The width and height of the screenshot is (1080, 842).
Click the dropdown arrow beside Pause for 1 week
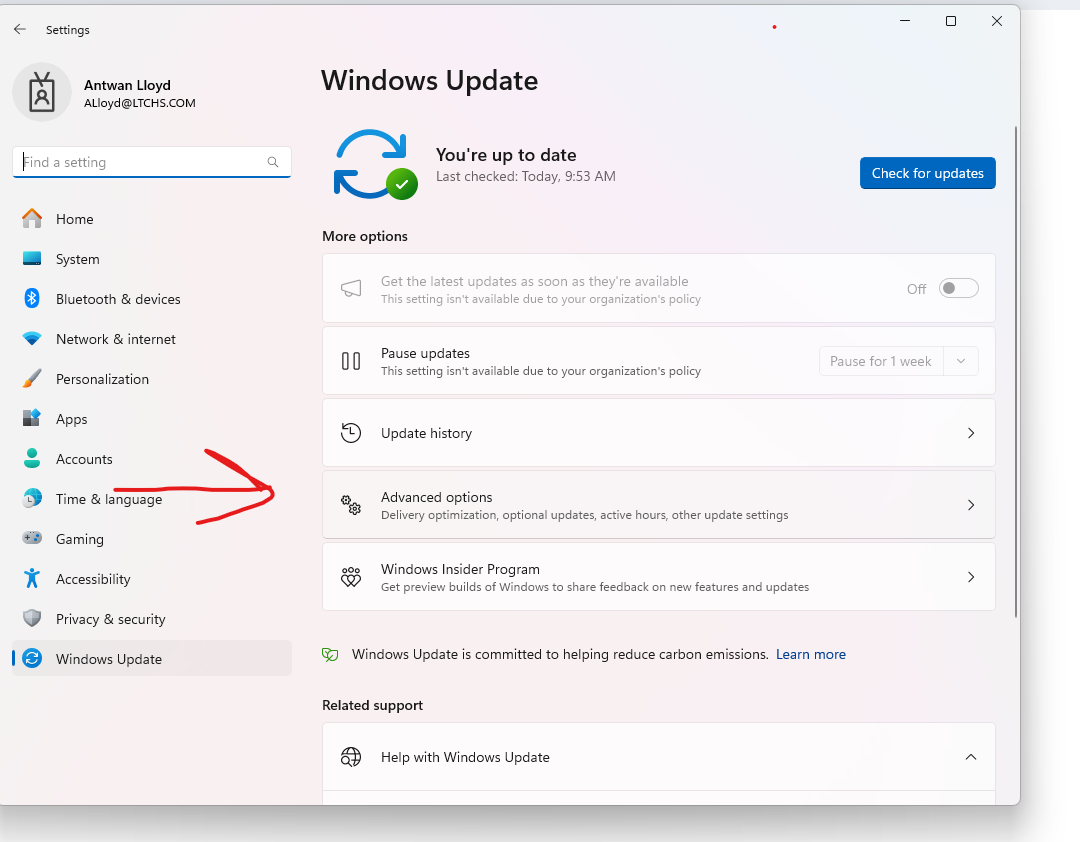click(961, 361)
